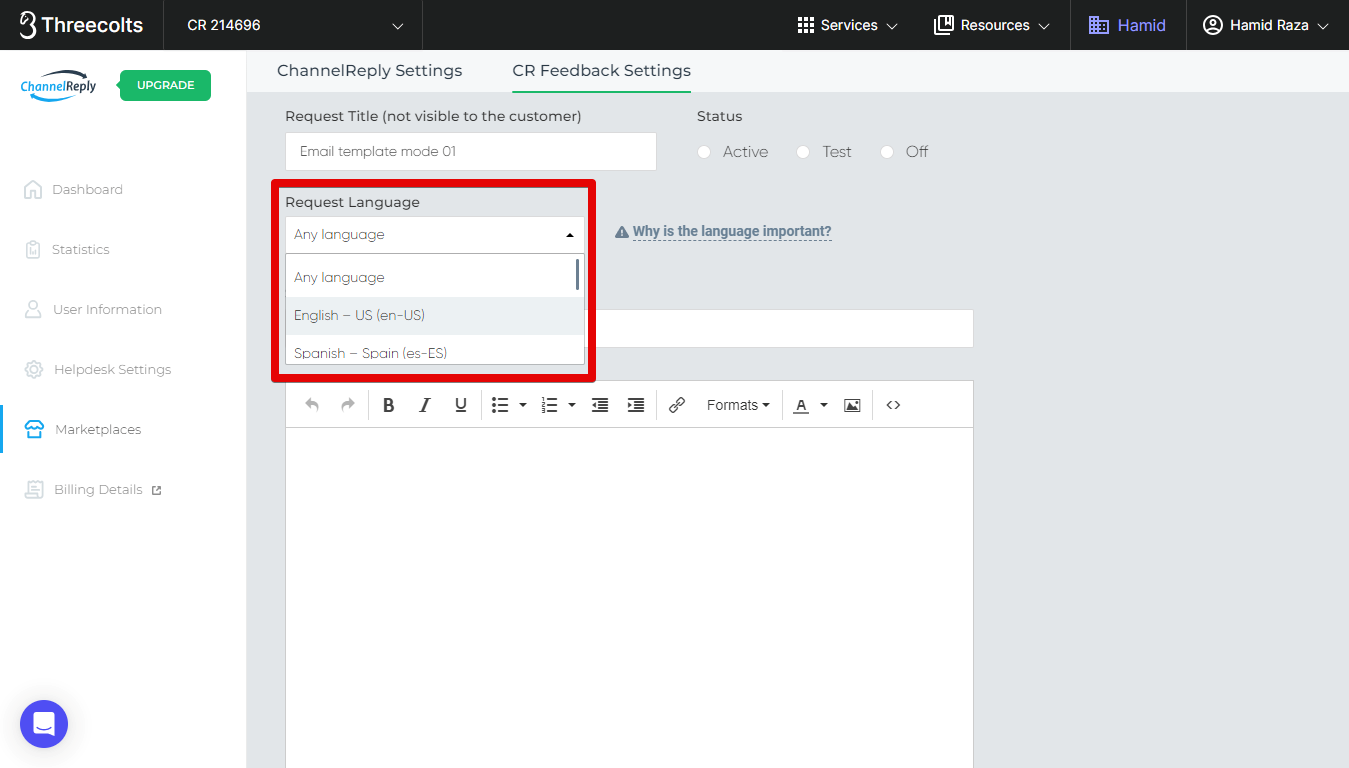Insert a bullet list
The image size is (1349, 768).
point(500,405)
